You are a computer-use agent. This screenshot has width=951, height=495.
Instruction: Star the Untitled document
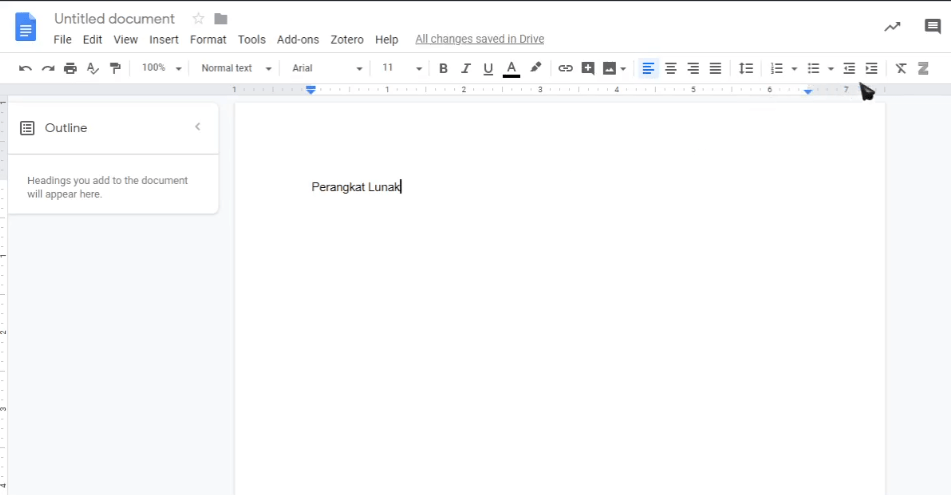tap(198, 19)
